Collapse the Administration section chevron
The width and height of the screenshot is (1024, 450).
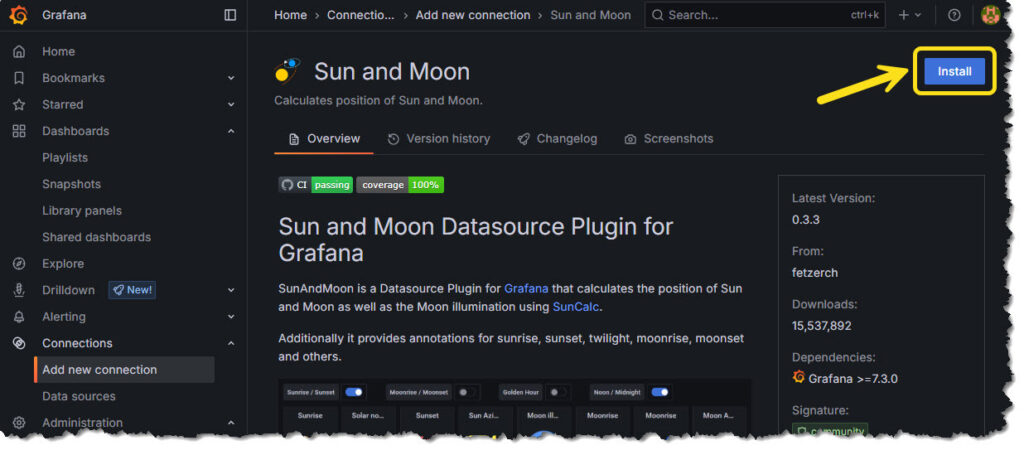tap(231, 423)
